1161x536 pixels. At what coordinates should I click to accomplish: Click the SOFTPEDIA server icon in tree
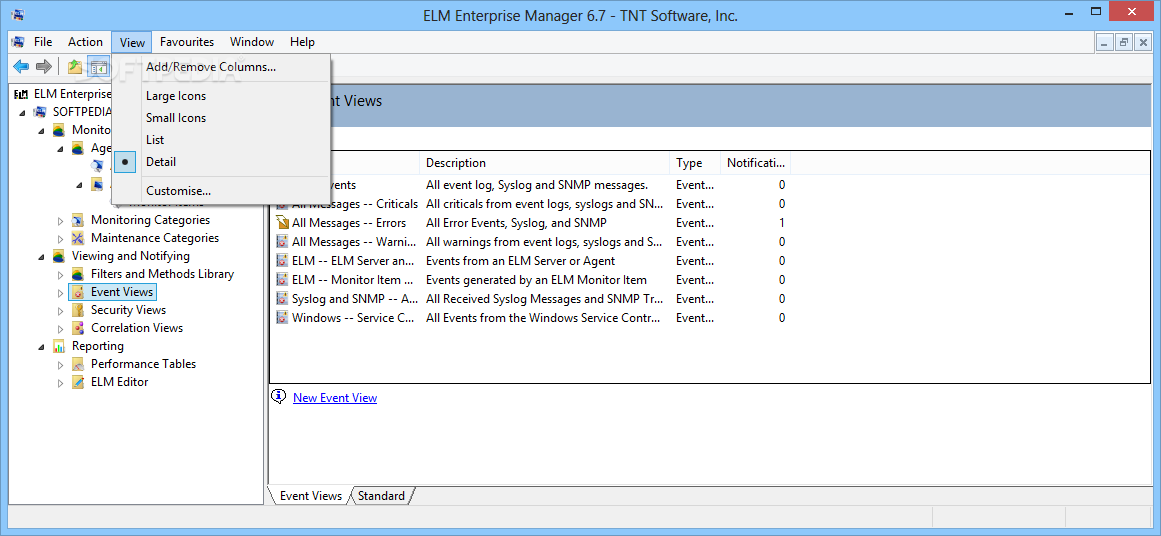41,112
